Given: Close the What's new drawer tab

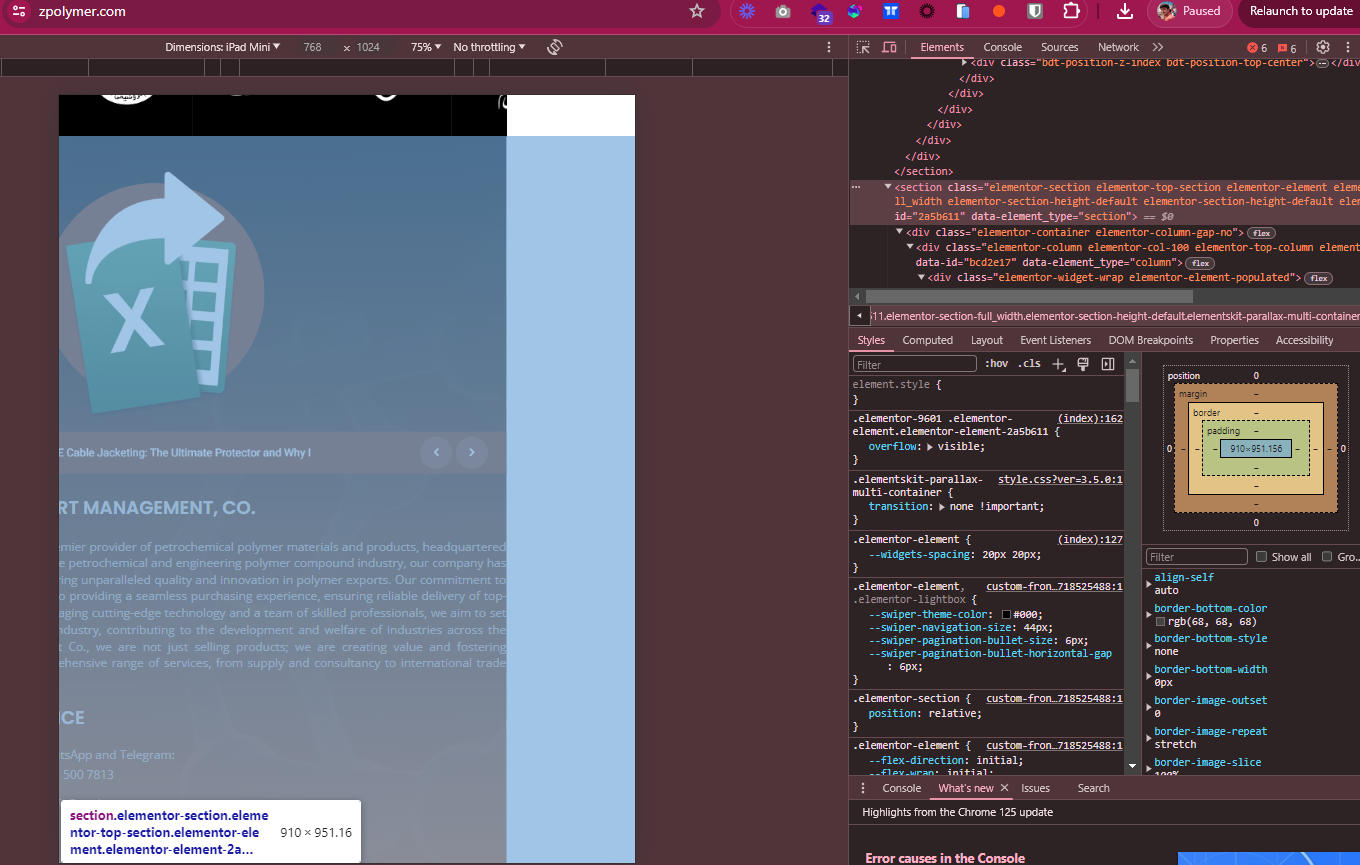Looking at the screenshot, I should 1005,788.
